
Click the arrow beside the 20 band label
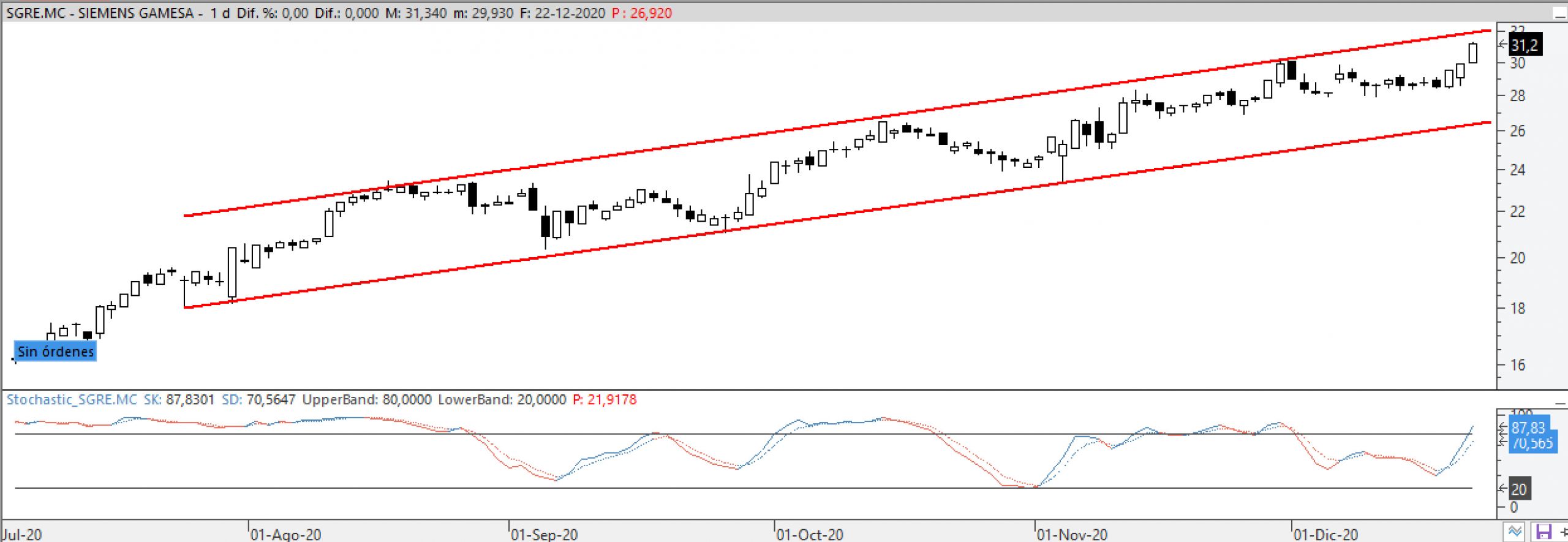[1502, 488]
